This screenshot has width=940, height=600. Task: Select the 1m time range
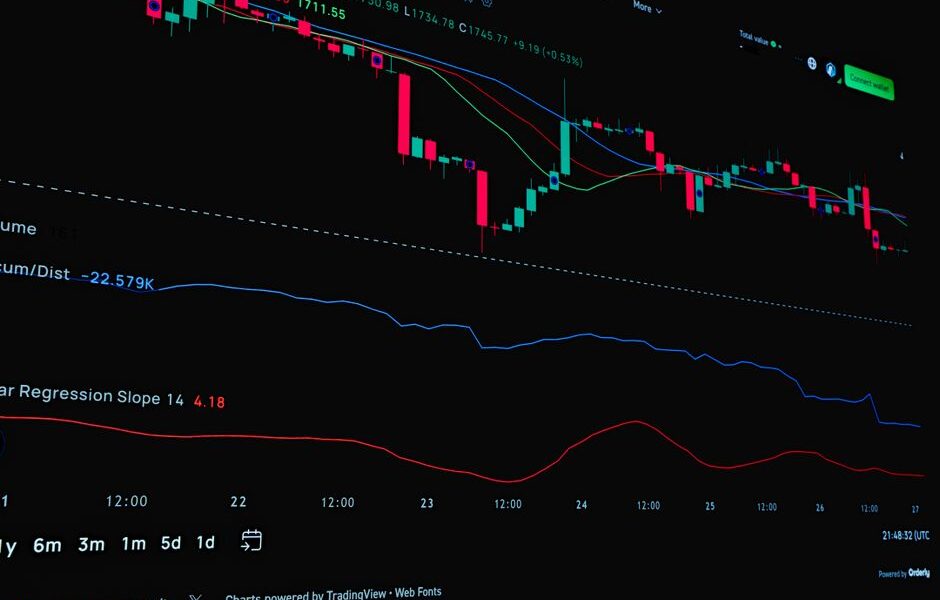(134, 543)
